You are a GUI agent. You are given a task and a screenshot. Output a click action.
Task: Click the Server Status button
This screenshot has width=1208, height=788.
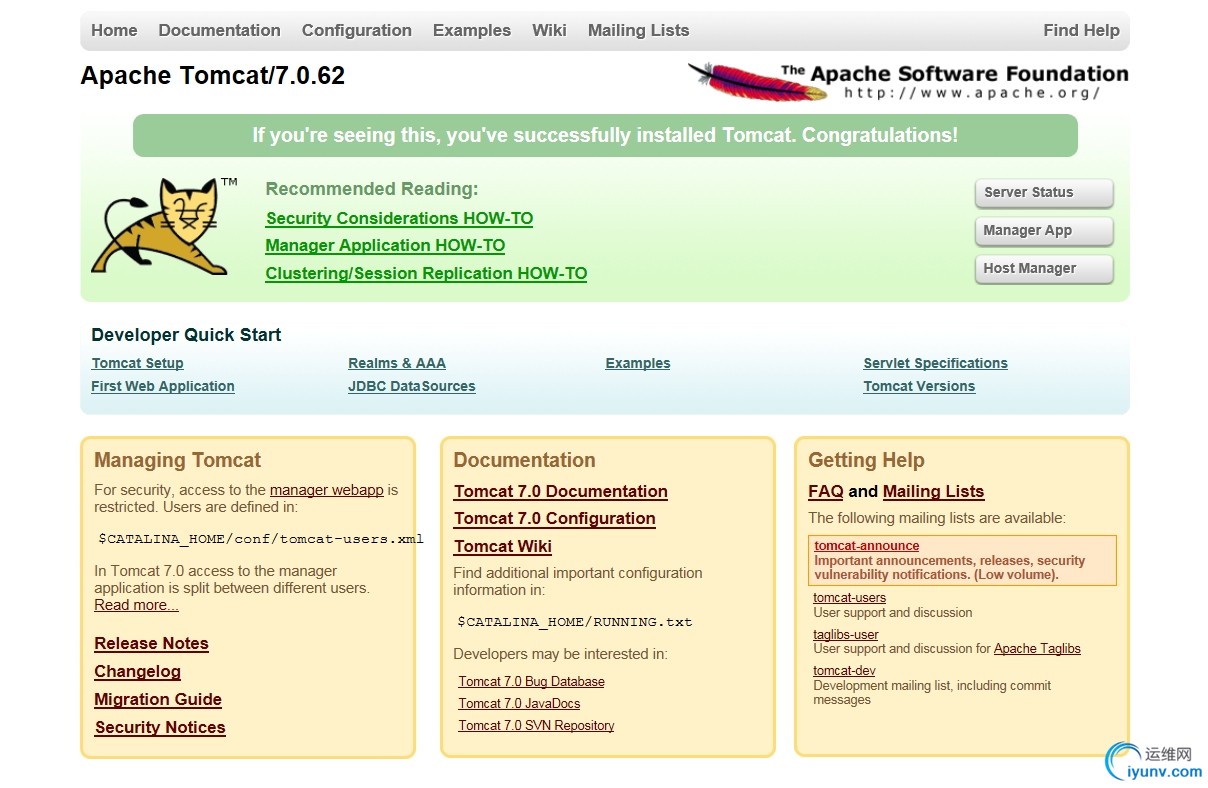click(1044, 193)
